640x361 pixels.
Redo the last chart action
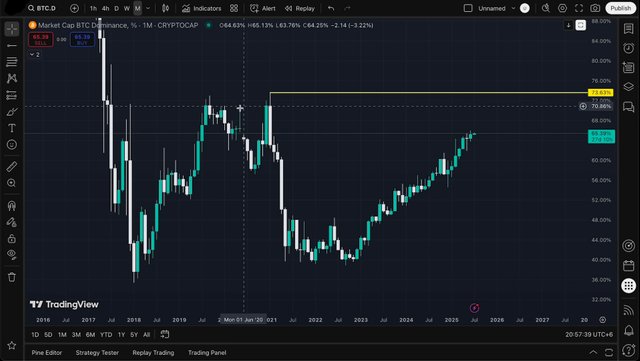347,8
